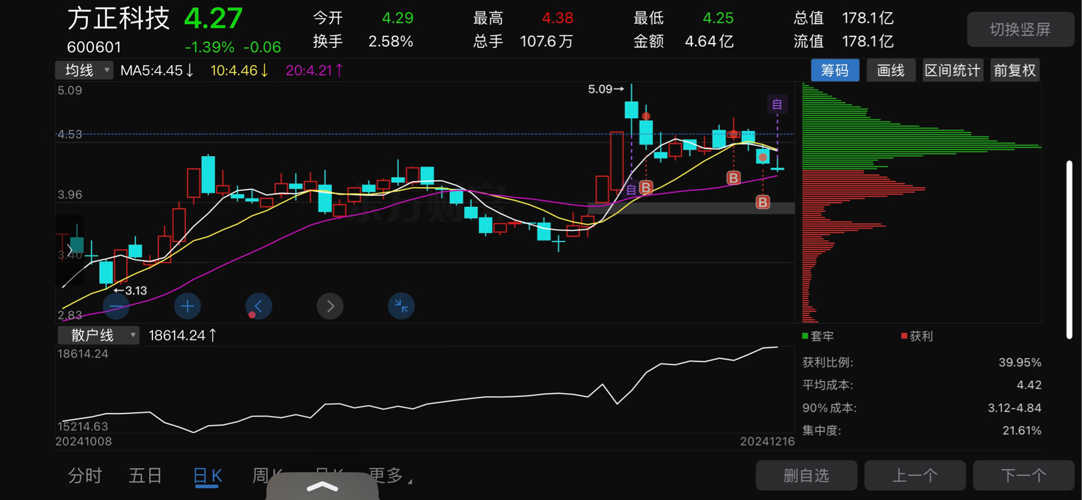
Task: Tap the 流值 float value 178.1亿
Action: click(868, 41)
